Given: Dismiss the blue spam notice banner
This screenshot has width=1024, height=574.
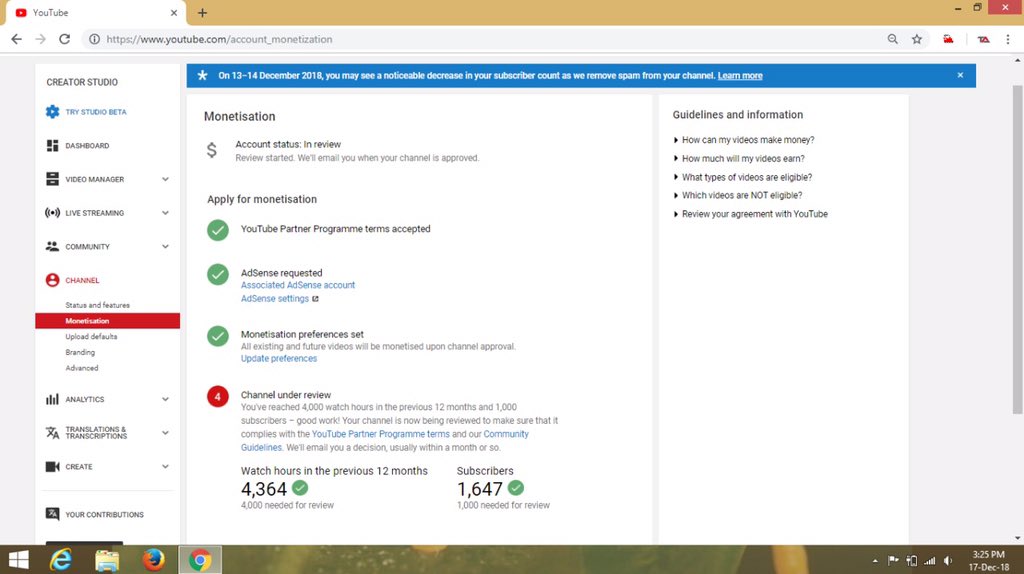Looking at the screenshot, I should 960,75.
